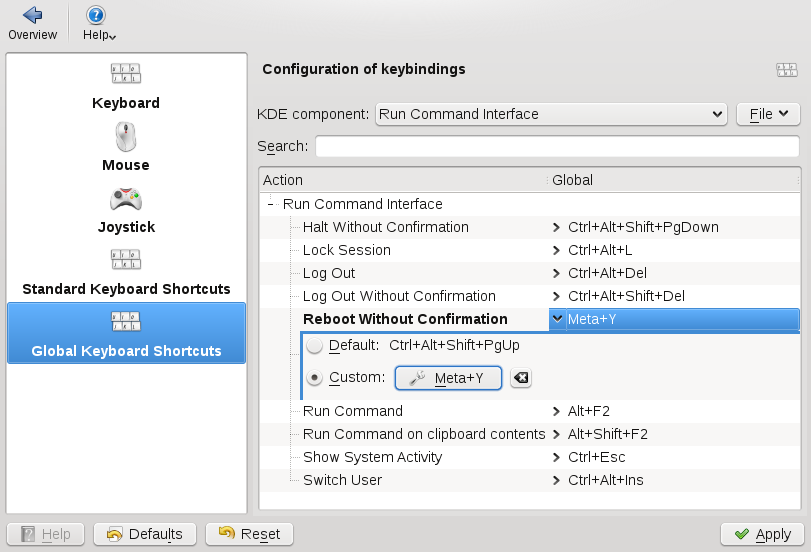Open the KDE component dropdown
The width and height of the screenshot is (811, 552).
click(x=551, y=114)
